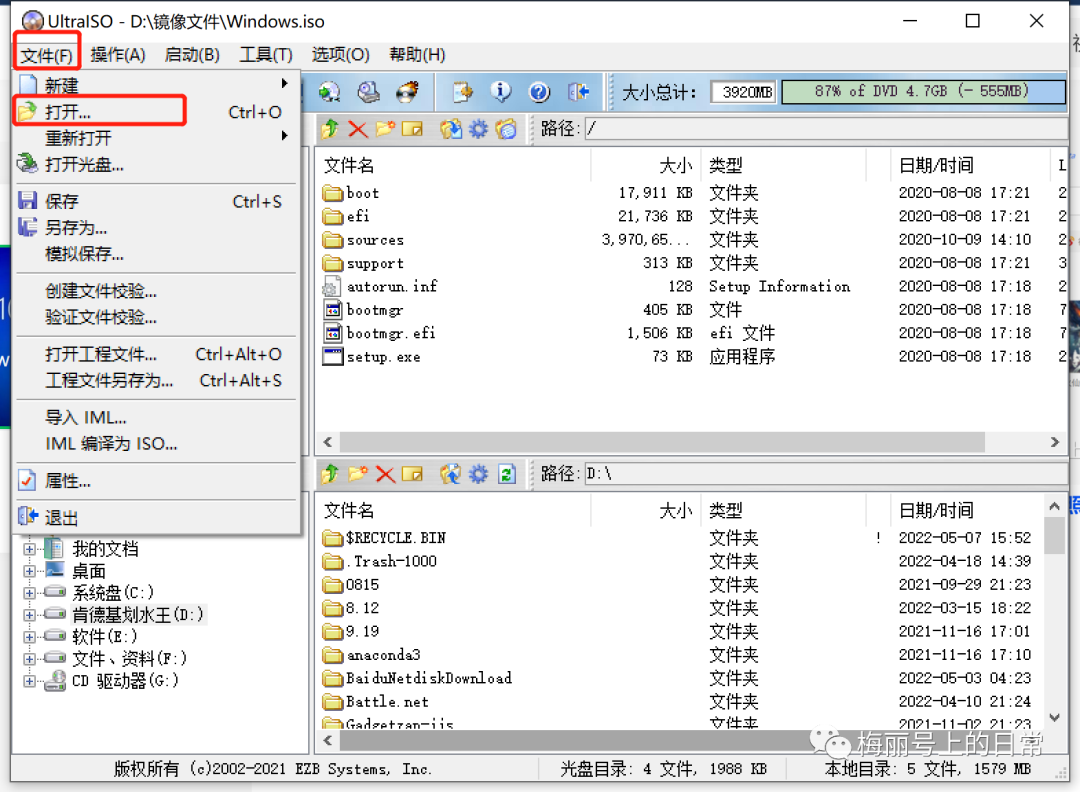Viewport: 1080px width, 792px height.
Task: Click the Convert disc image toolbar icon
Action: [x=330, y=92]
